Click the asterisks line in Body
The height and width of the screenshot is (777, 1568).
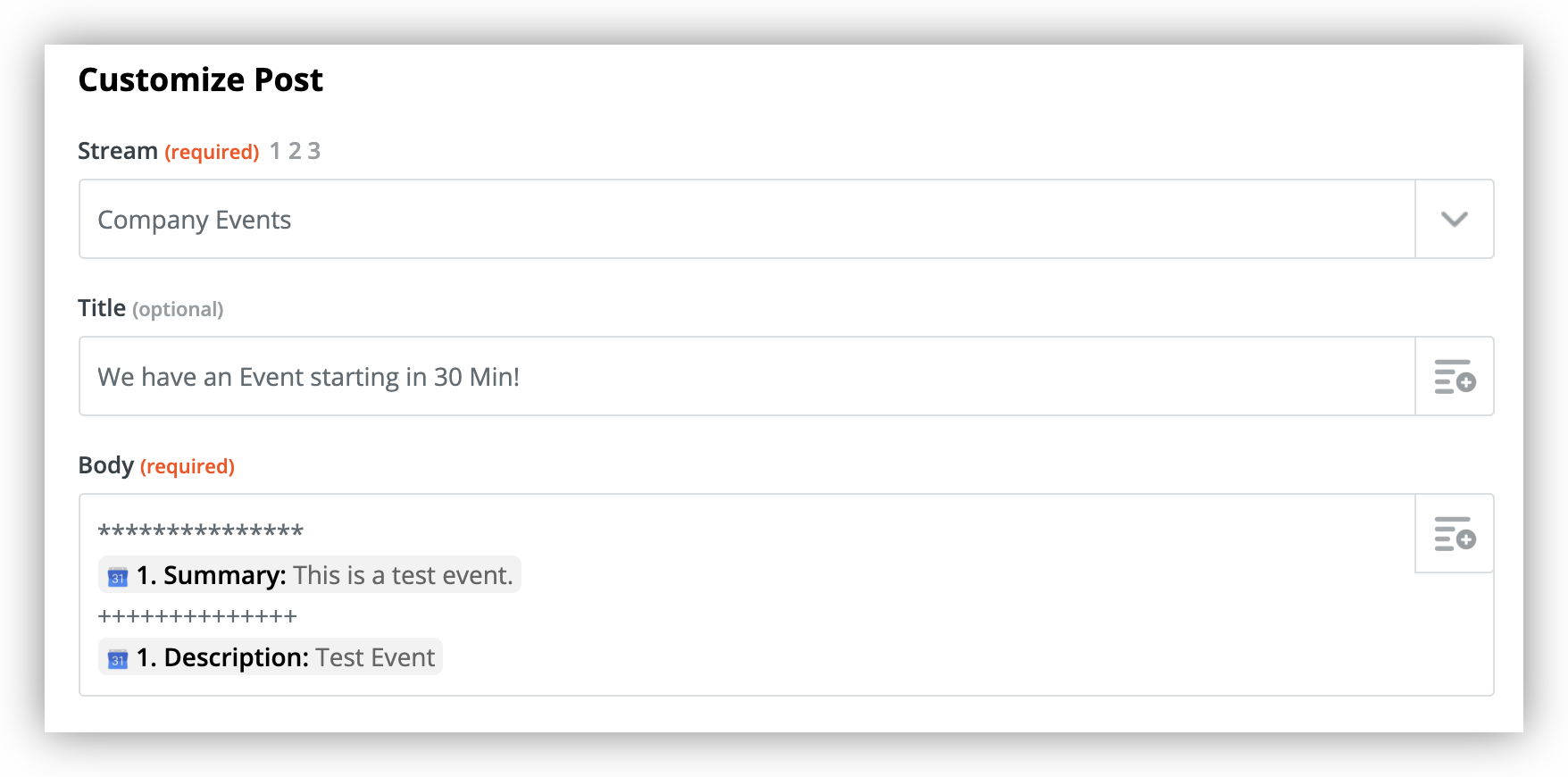[x=201, y=533]
